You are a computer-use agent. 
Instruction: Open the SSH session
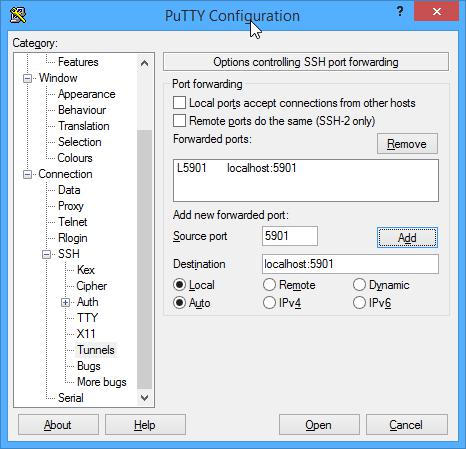tap(319, 425)
